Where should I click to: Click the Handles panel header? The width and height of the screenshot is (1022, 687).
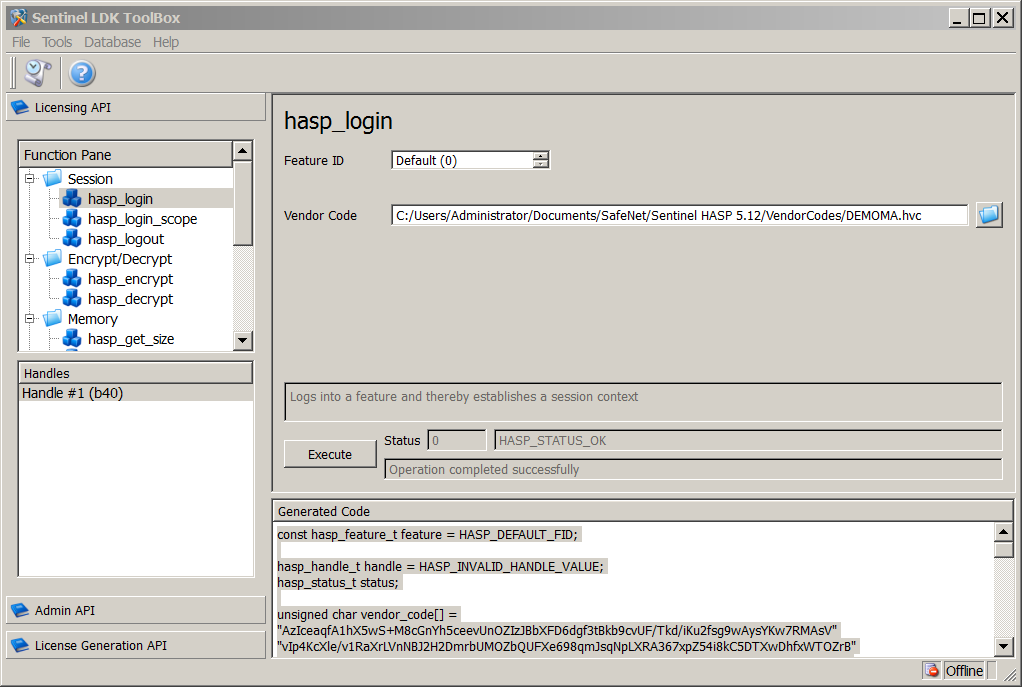pyautogui.click(x=136, y=373)
